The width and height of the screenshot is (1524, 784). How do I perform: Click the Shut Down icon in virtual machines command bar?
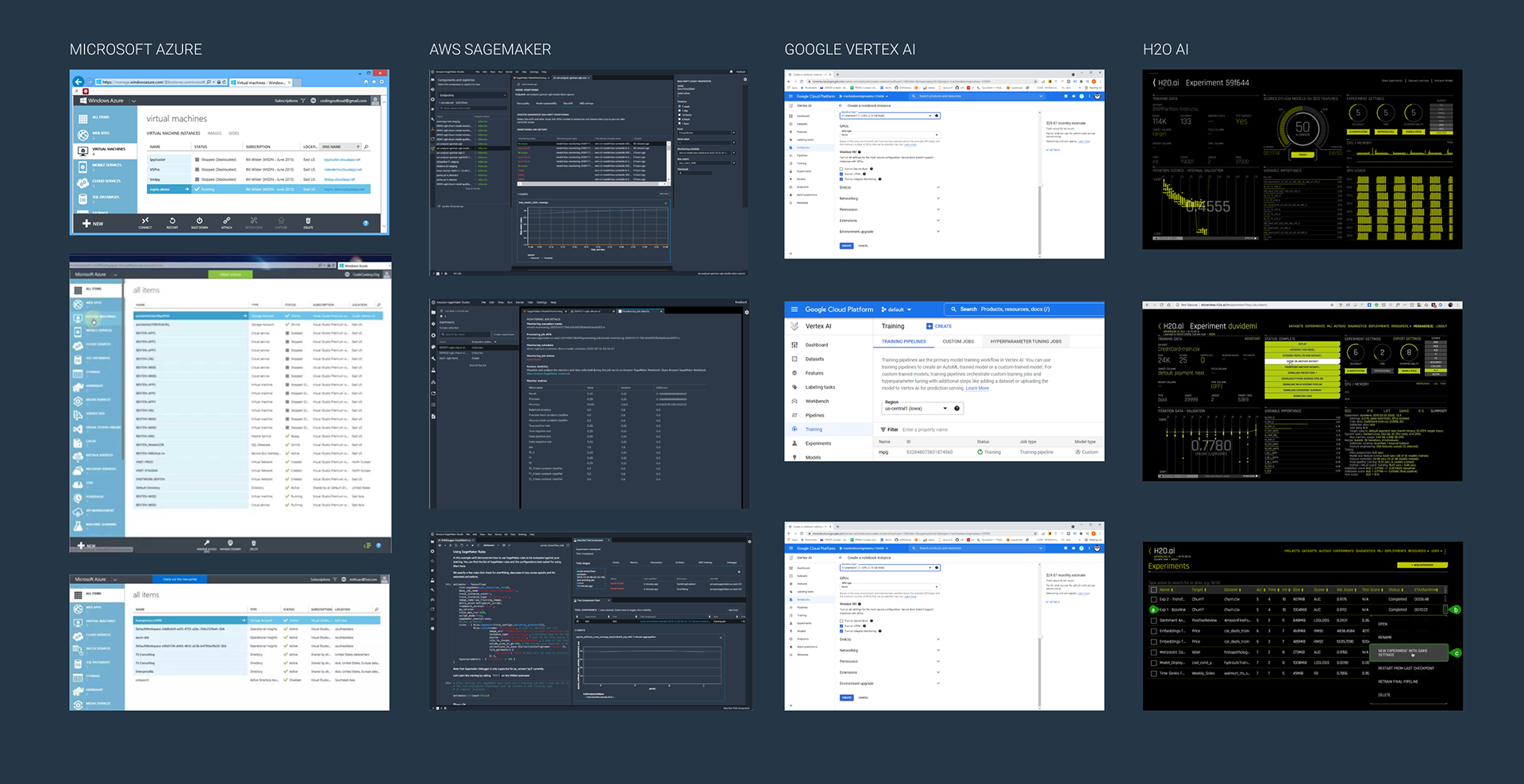199,221
